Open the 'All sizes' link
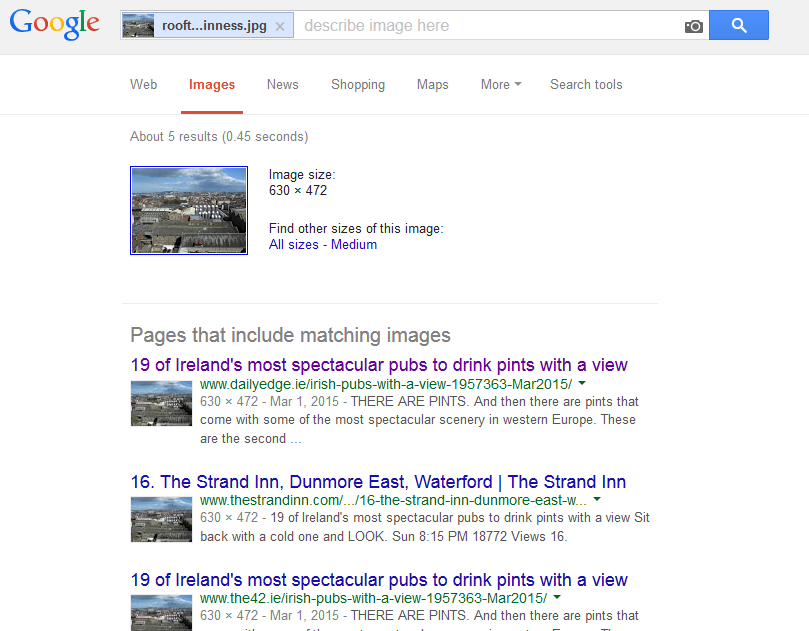The width and height of the screenshot is (809, 631). pos(294,245)
